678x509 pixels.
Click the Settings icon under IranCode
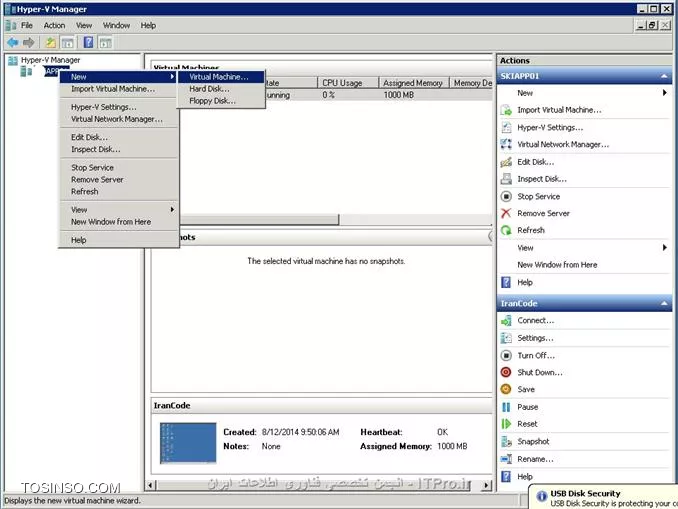(x=506, y=338)
